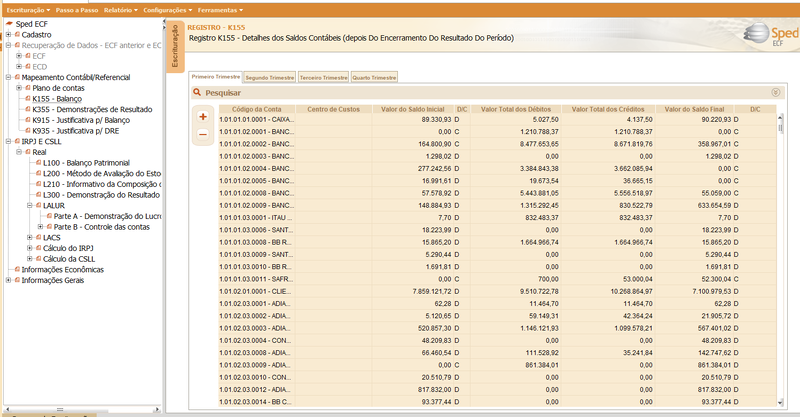
Task: Click the Valor do Saldo Final header
Action: coord(694,109)
